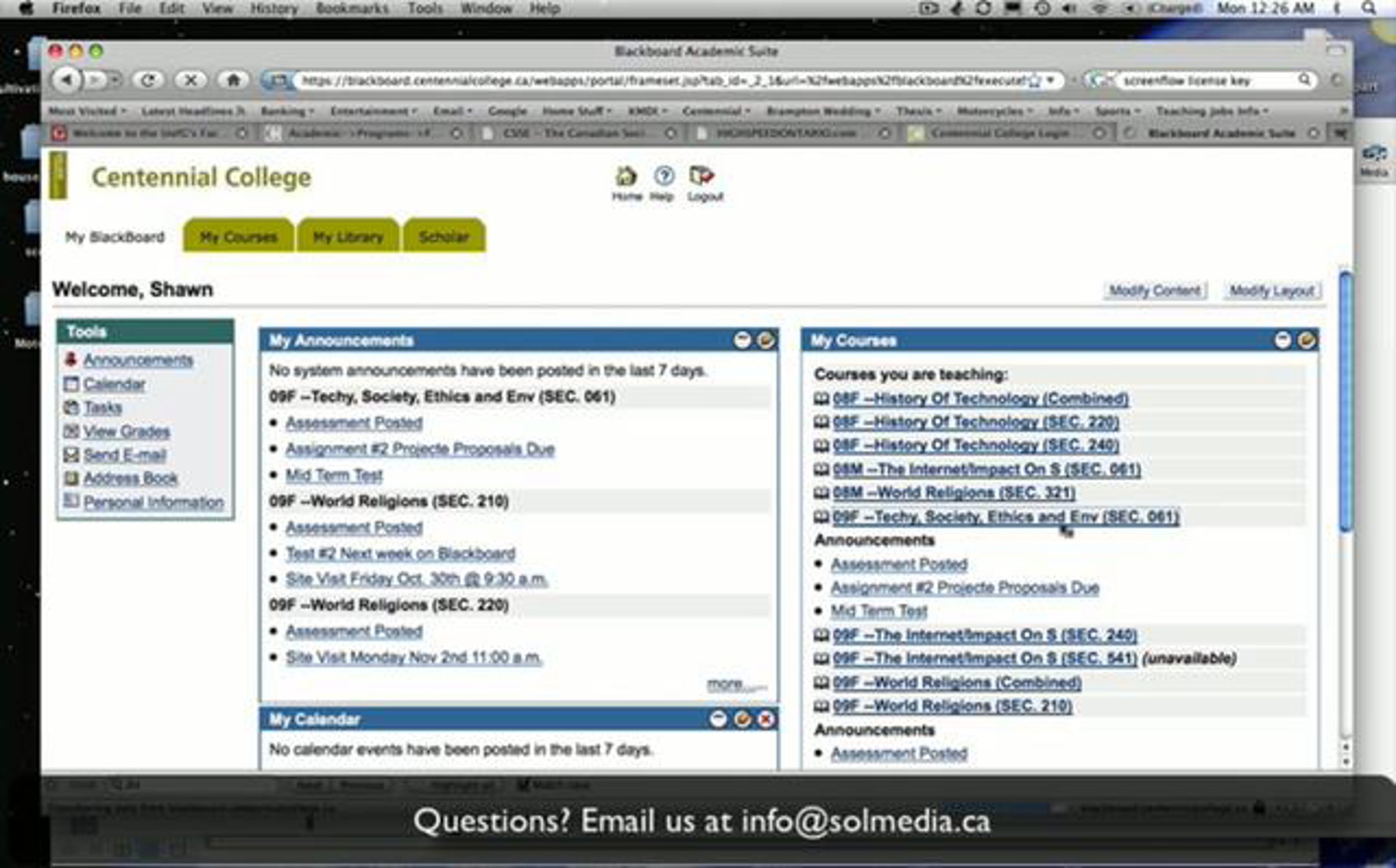Image resolution: width=1396 pixels, height=868 pixels.
Task: Click the page's vertical scrollbar thumb
Action: click(1345, 401)
